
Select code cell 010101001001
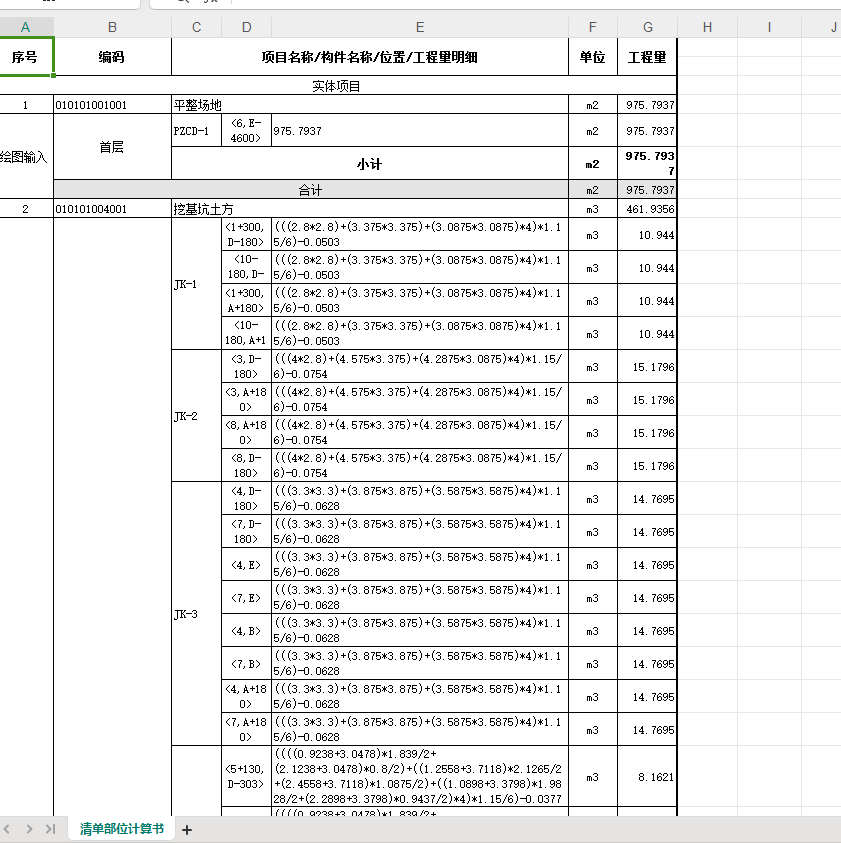point(112,105)
